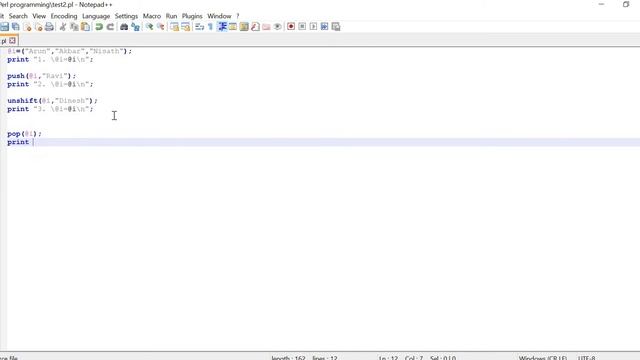Image resolution: width=640 pixels, height=360 pixels.
Task: Click Windows (CR LF) in status bar
Action: [542, 358]
